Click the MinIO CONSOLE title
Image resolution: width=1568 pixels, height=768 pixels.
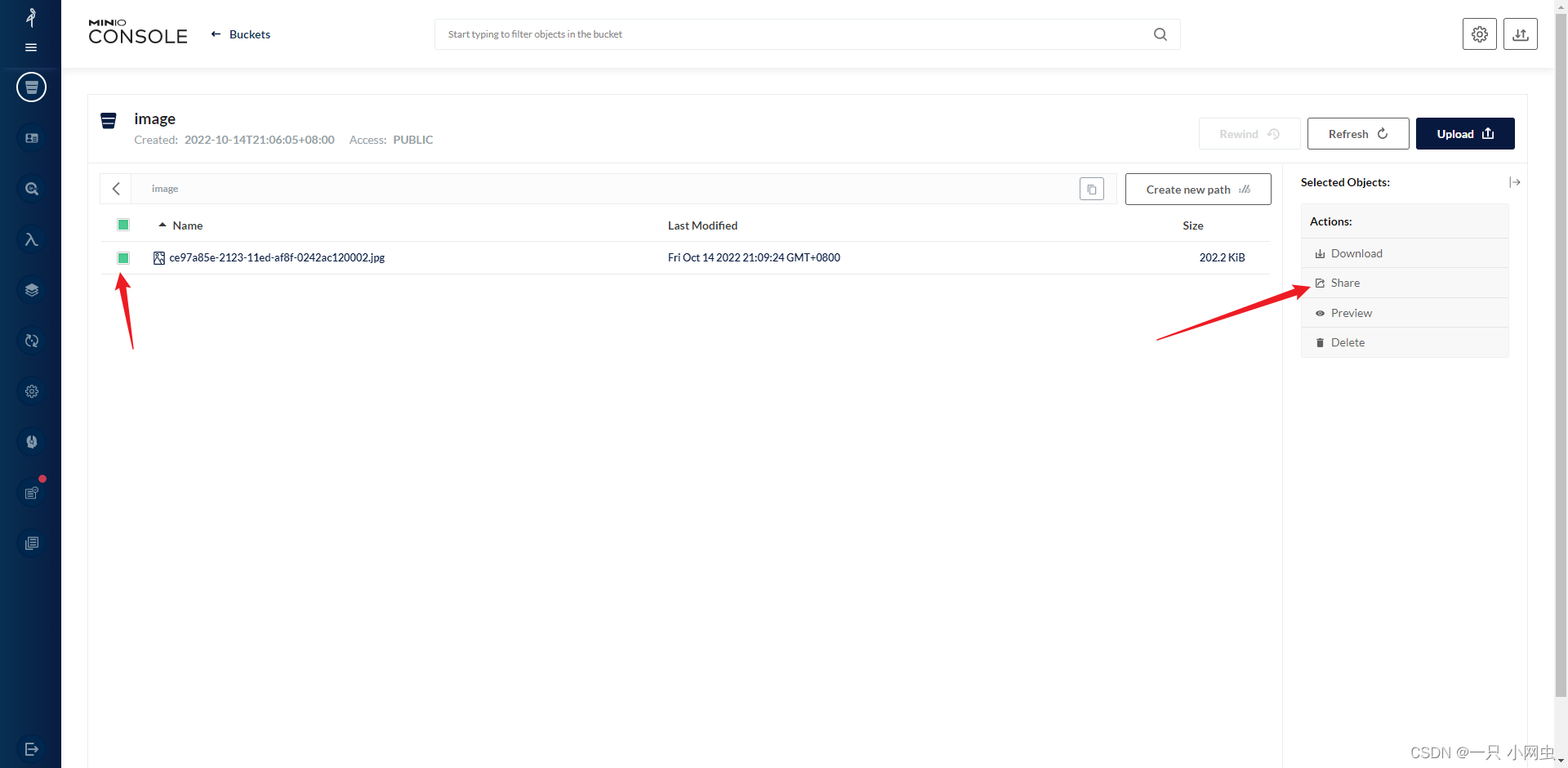point(138,32)
